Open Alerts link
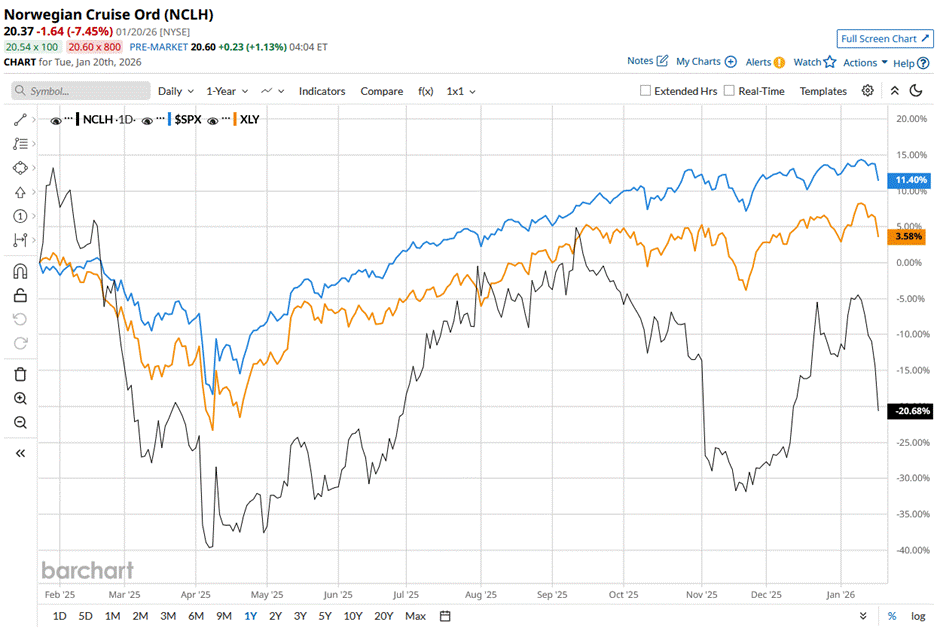 pyautogui.click(x=765, y=62)
